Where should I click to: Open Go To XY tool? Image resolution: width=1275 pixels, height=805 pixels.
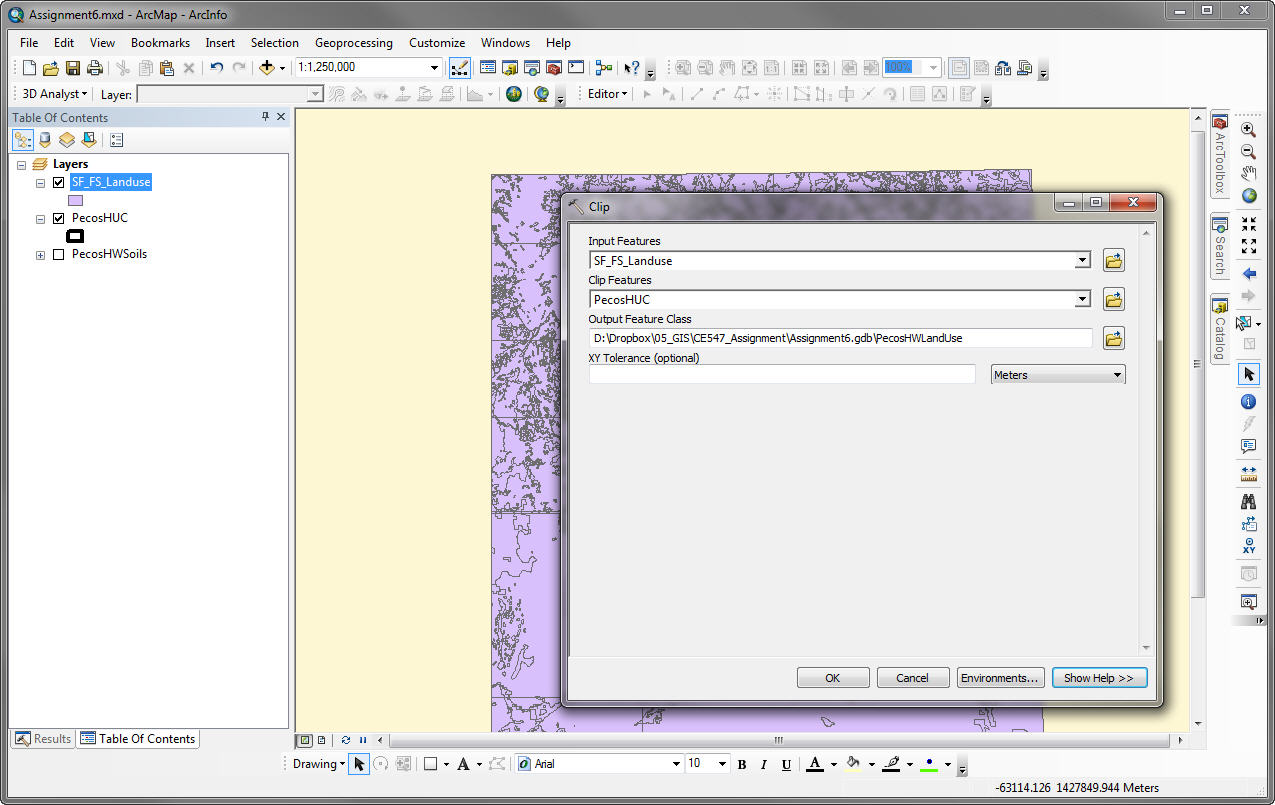coord(1249,545)
